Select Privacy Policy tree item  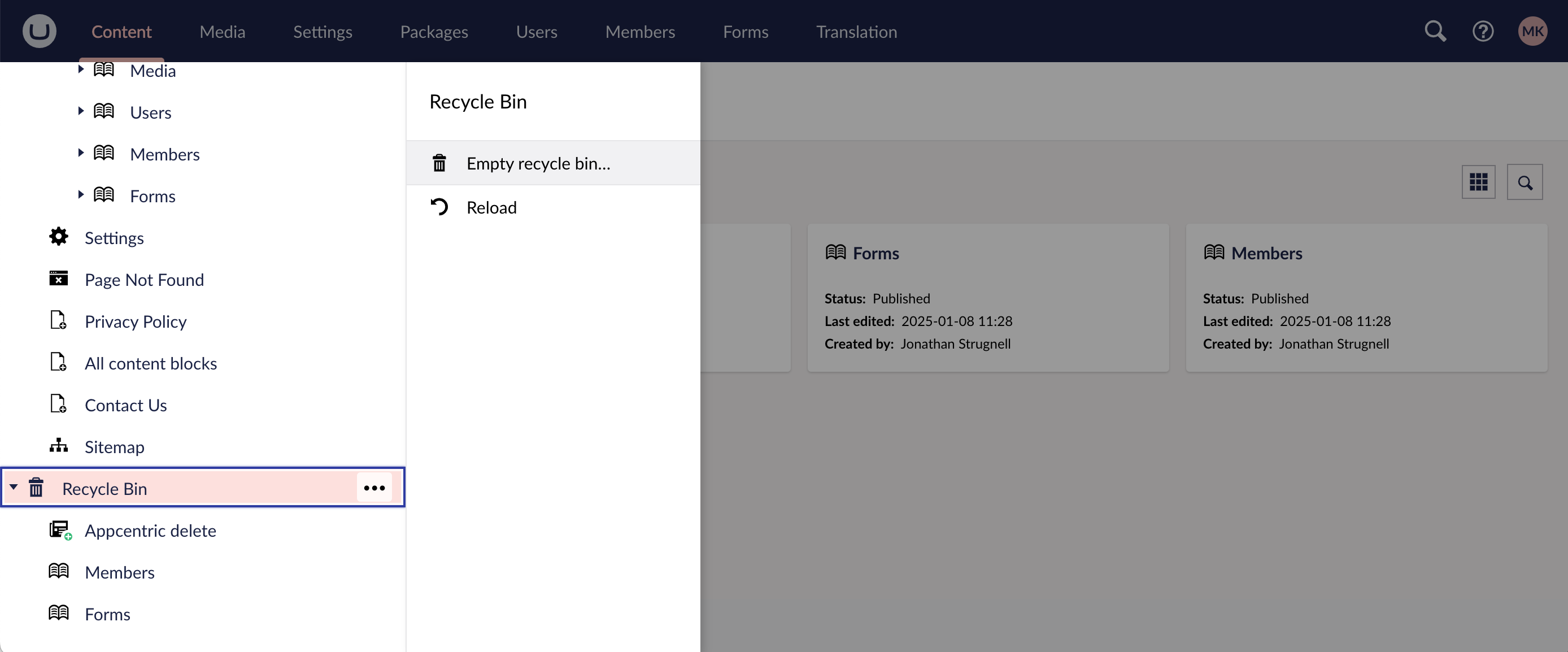[x=135, y=321]
